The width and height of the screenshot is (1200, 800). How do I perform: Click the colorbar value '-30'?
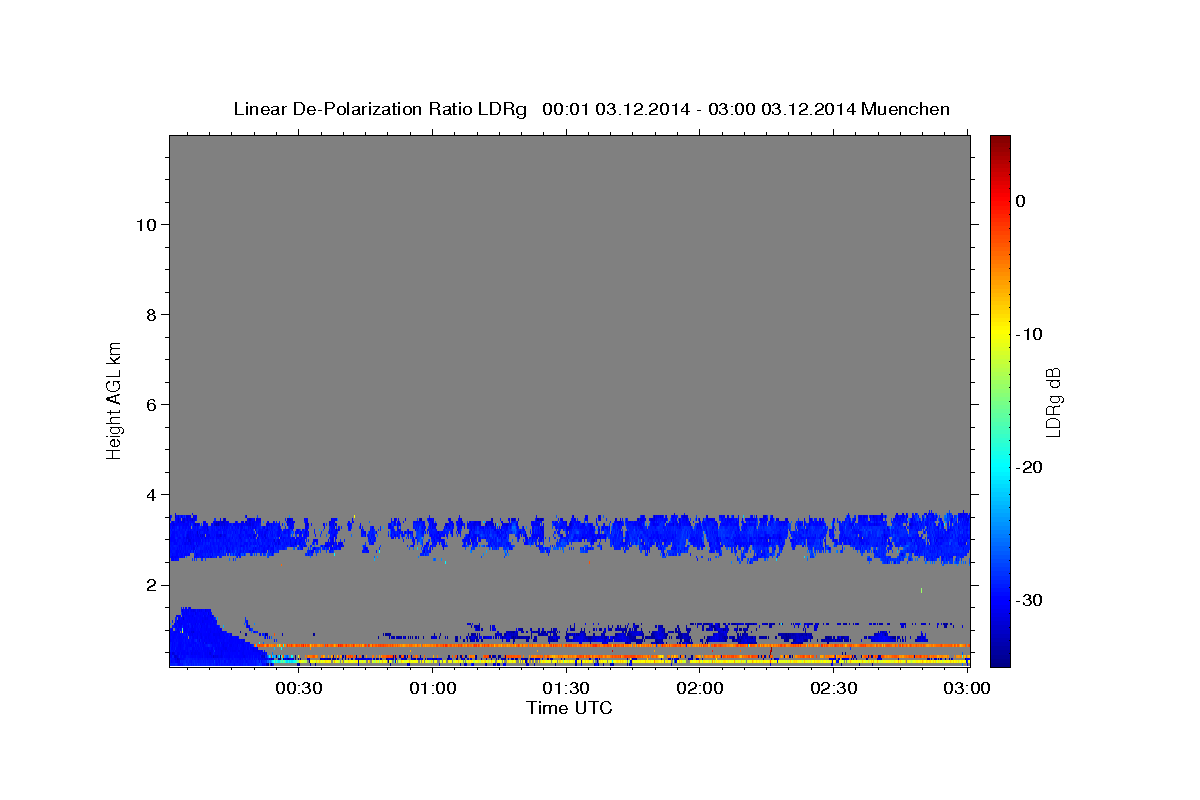(1029, 600)
